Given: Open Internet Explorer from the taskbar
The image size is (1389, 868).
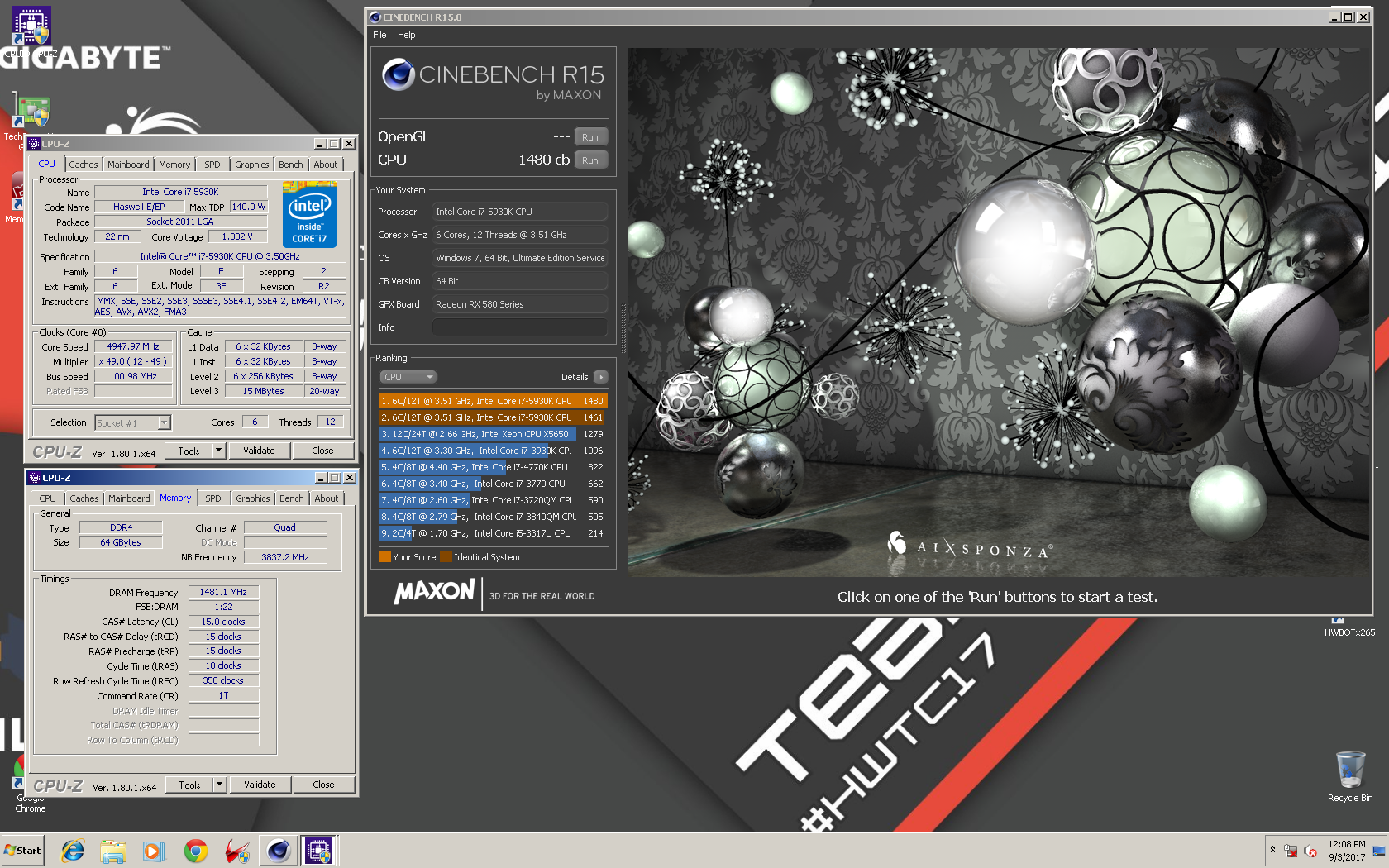Looking at the screenshot, I should 73,850.
